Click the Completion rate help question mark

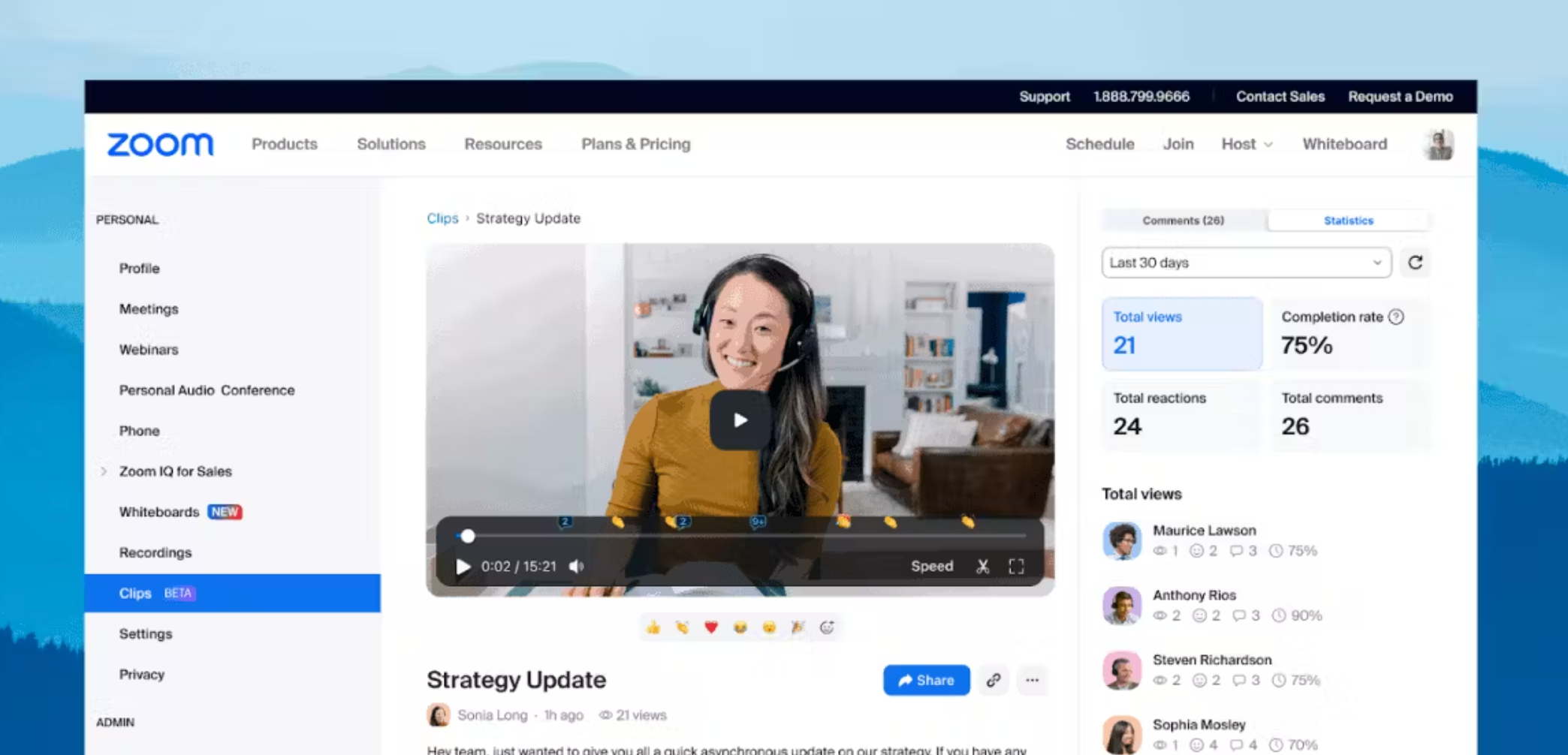(1396, 317)
